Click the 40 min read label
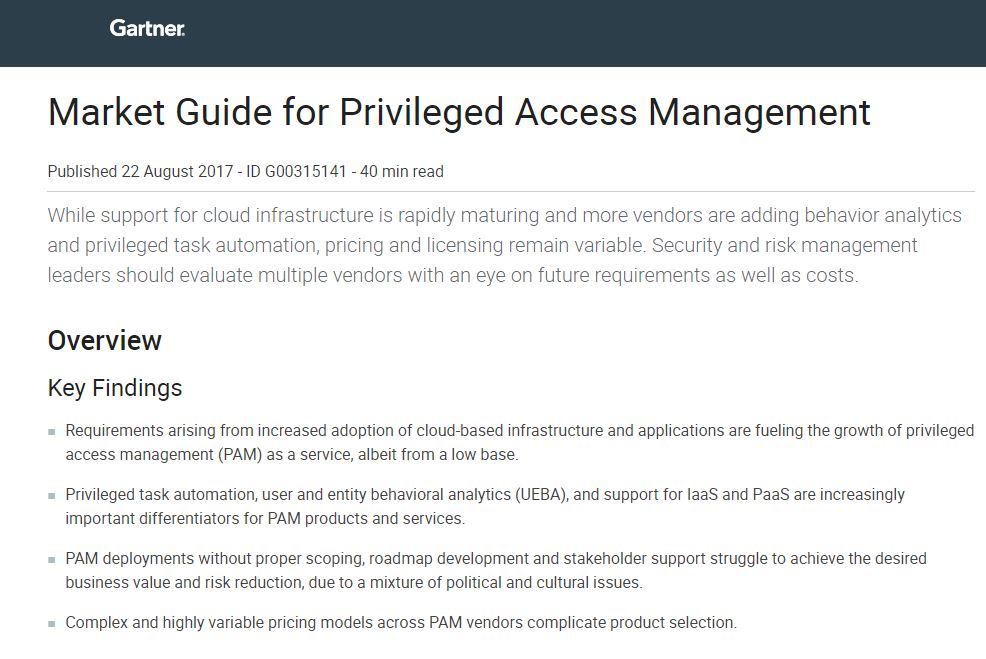Image resolution: width=986 pixels, height=659 pixels. (x=407, y=171)
